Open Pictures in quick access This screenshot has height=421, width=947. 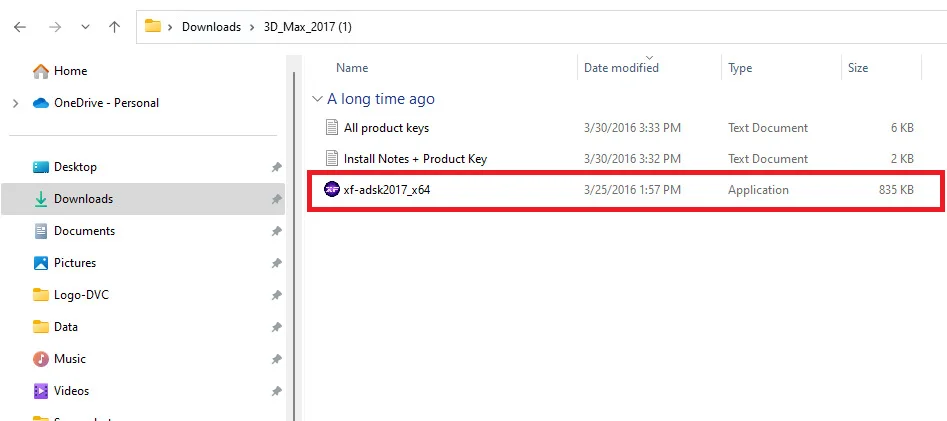coord(65,263)
